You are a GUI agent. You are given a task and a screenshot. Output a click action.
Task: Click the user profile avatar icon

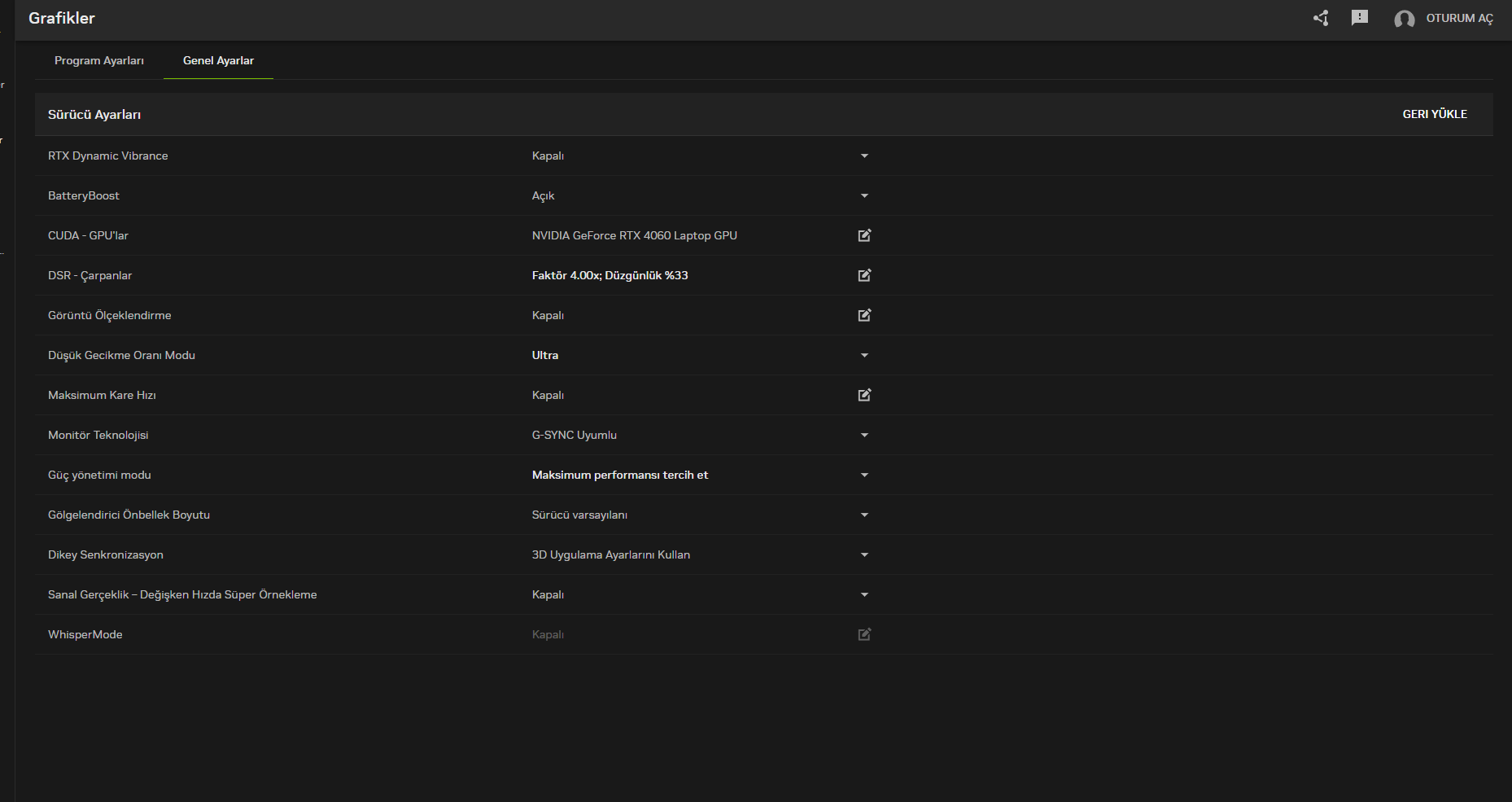click(1404, 19)
